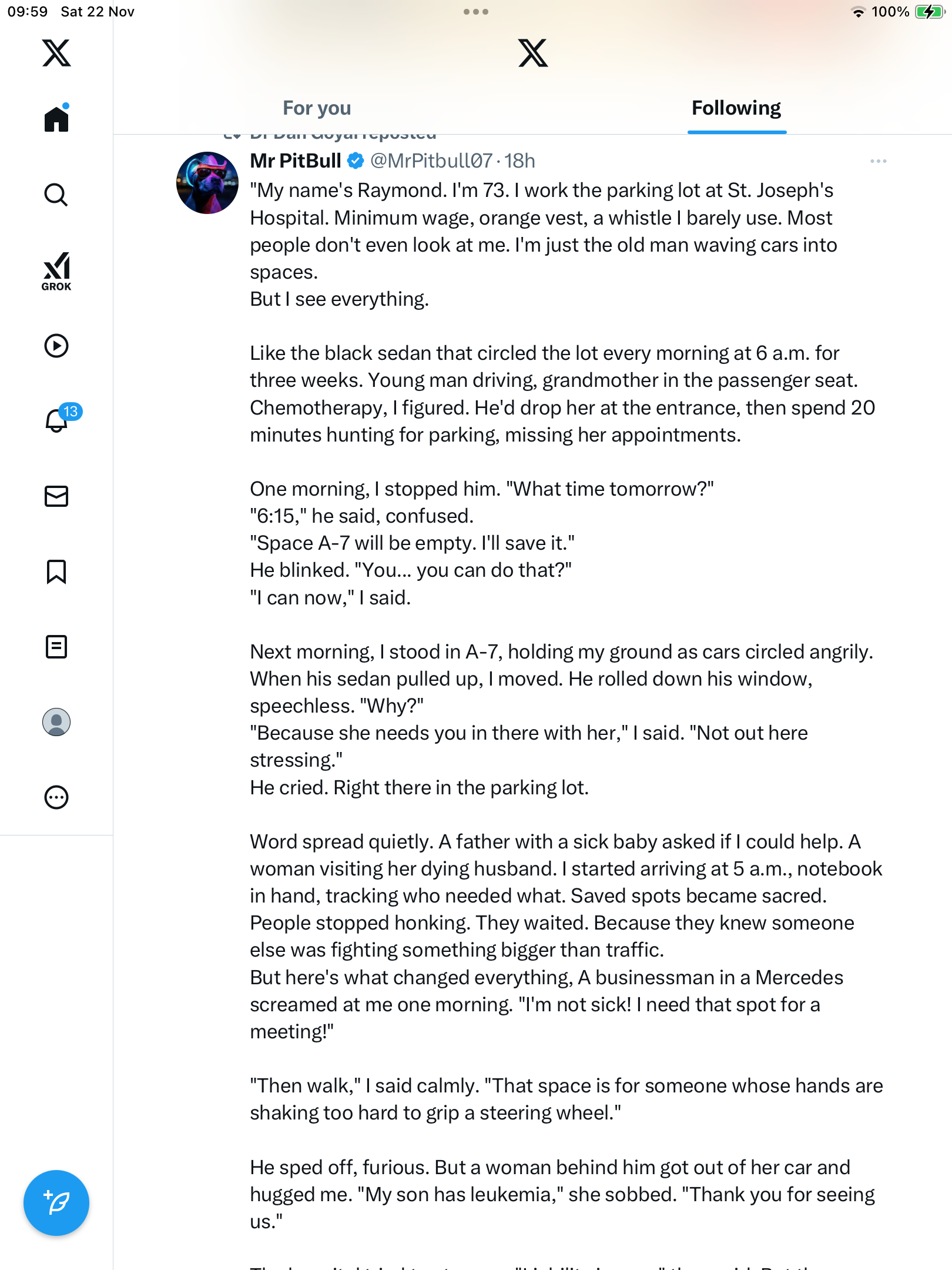952x1270 pixels.
Task: Tap the top multitasking three dots
Action: pos(475,12)
